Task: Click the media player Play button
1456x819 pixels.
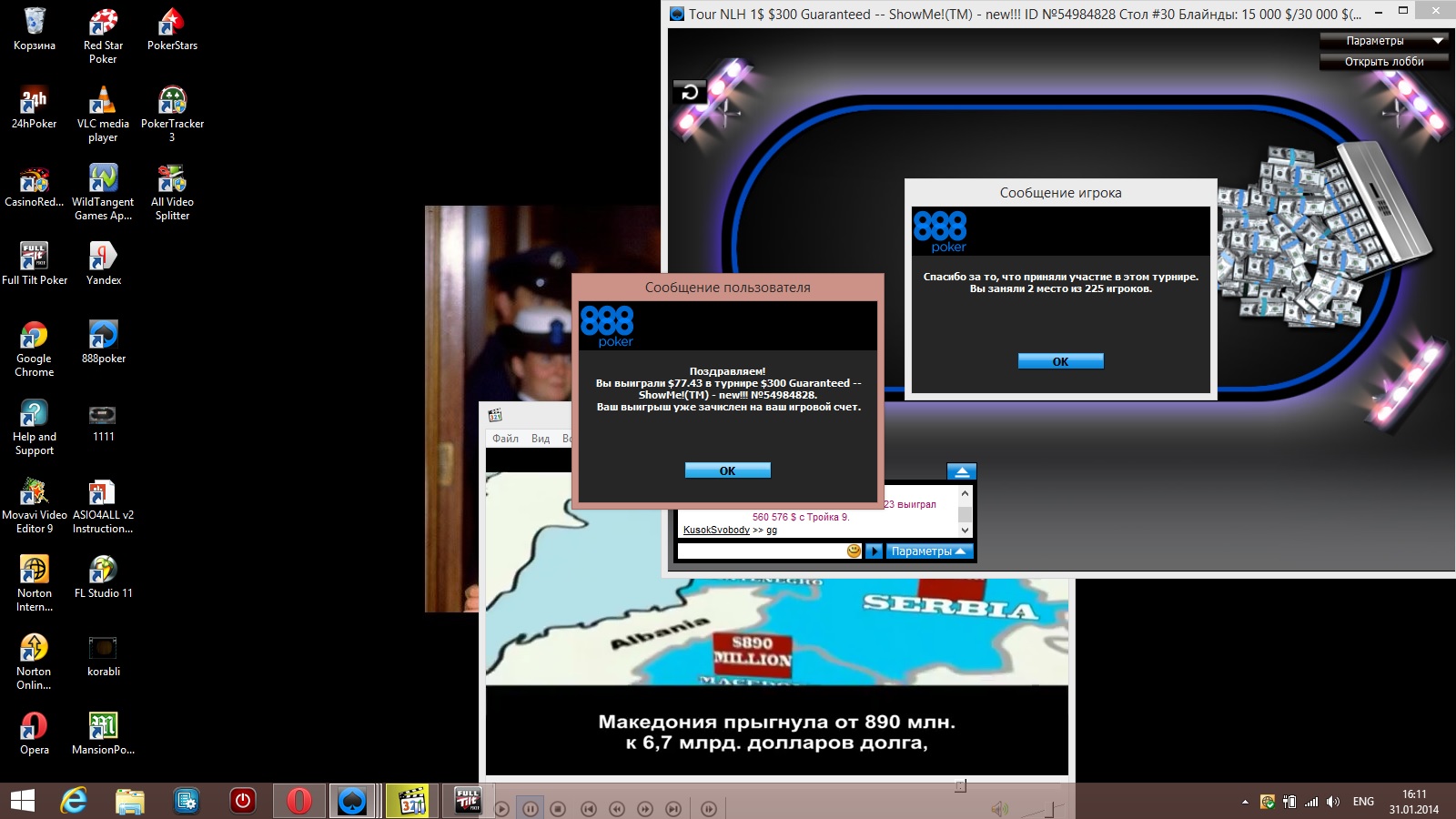Action: pyautogui.click(x=501, y=809)
